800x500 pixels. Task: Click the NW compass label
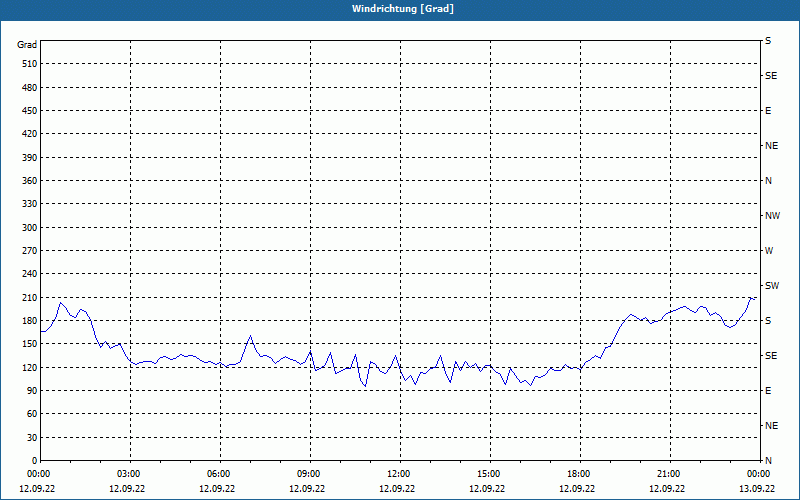tap(772, 216)
